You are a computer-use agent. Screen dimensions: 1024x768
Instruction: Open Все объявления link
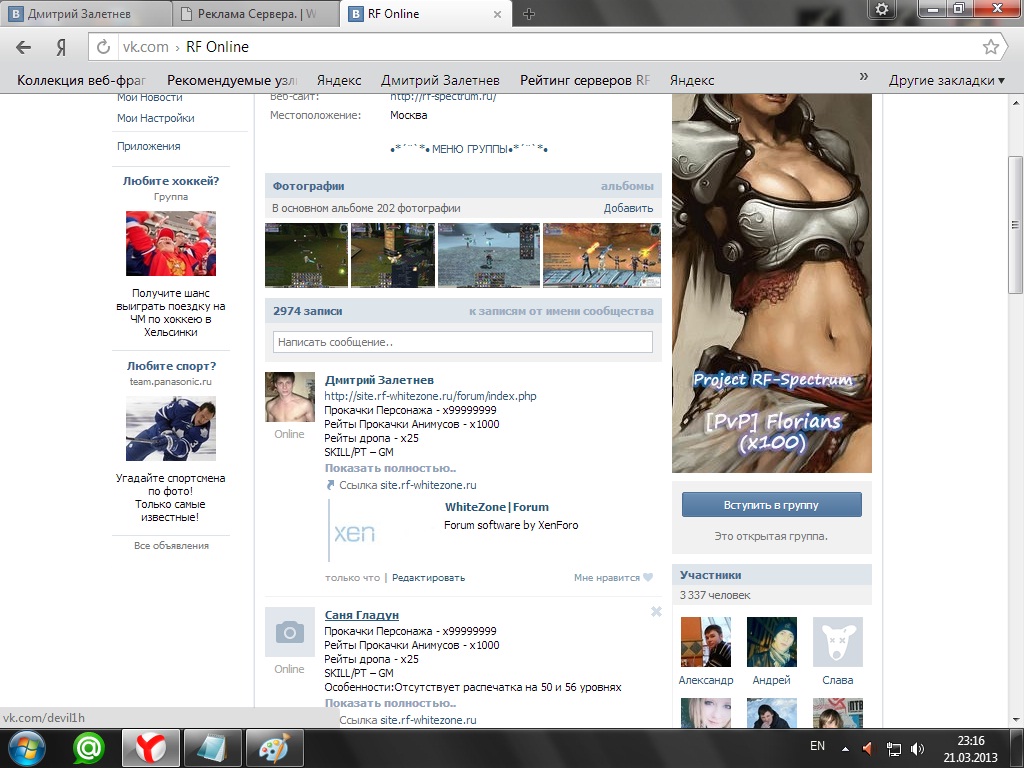[171, 545]
